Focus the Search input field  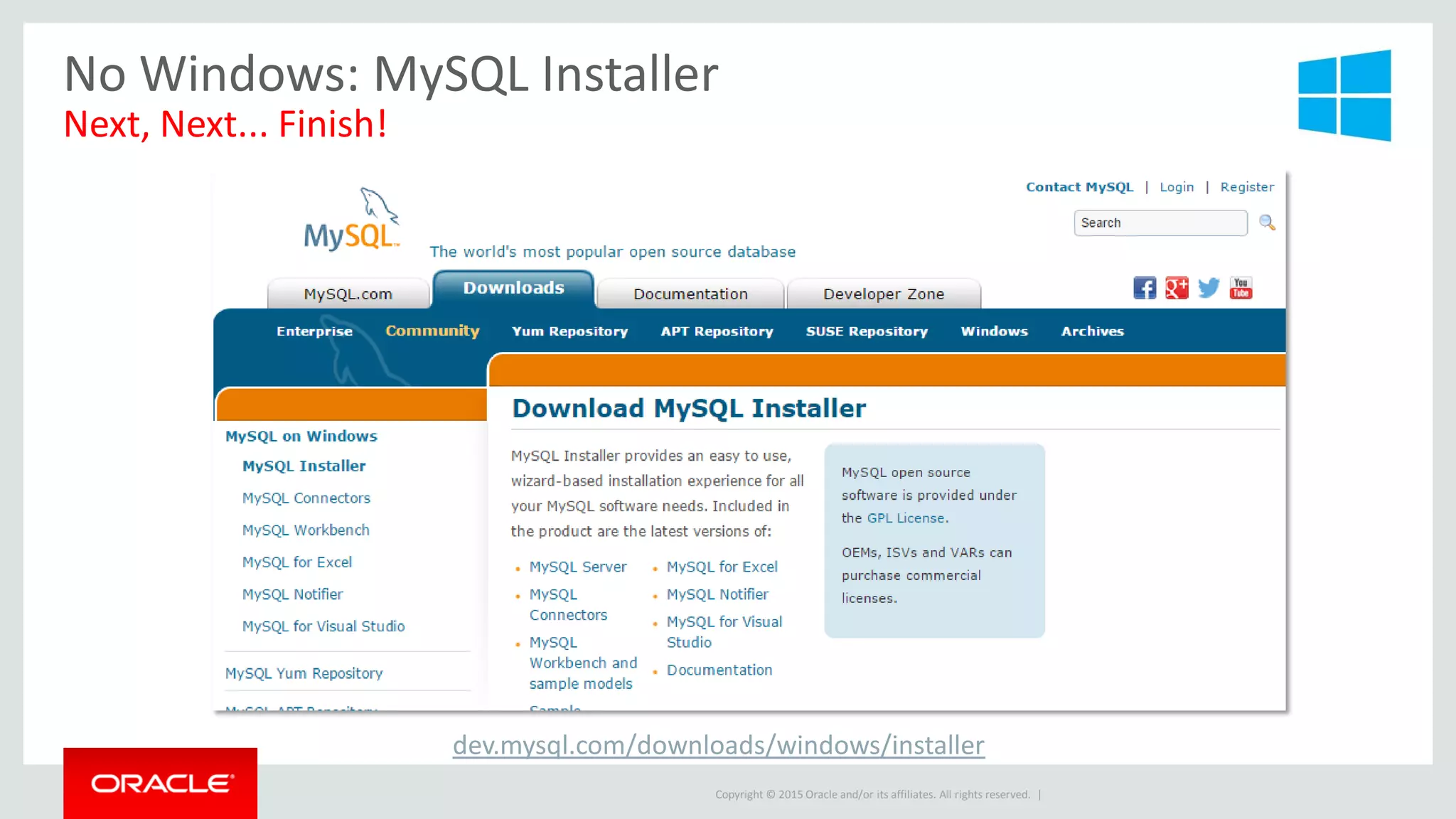pos(1160,223)
